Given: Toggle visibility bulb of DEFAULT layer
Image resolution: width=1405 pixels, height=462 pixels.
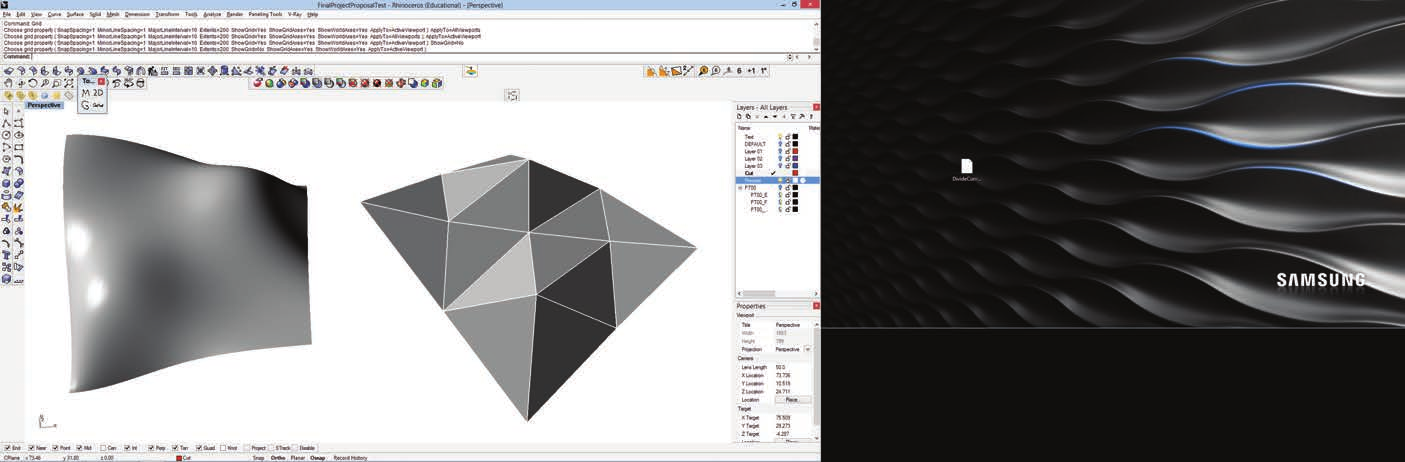Looking at the screenshot, I should [780, 144].
